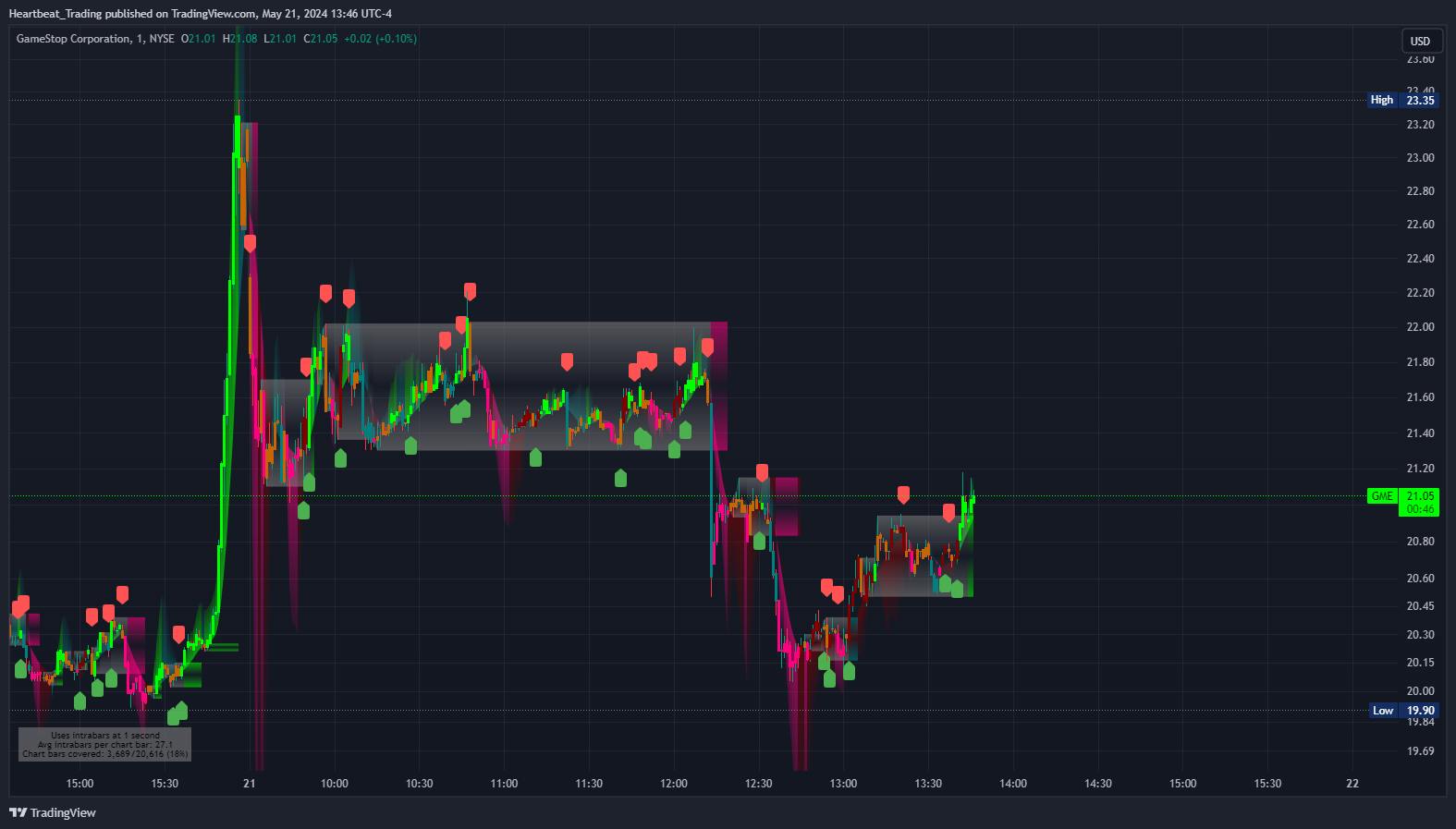1456x829 pixels.
Task: Click the 19.69 price axis label
Action: 1420,751
